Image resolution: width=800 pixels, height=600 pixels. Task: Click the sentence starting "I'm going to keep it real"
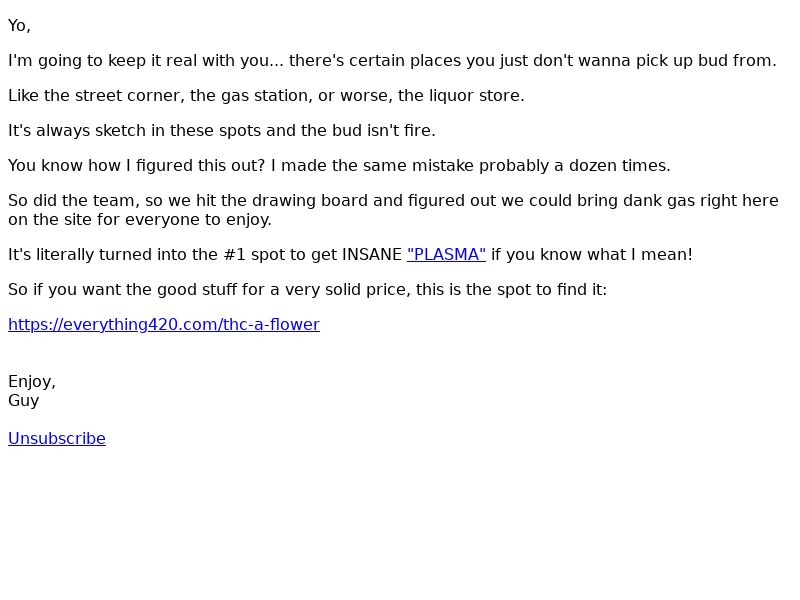(392, 61)
